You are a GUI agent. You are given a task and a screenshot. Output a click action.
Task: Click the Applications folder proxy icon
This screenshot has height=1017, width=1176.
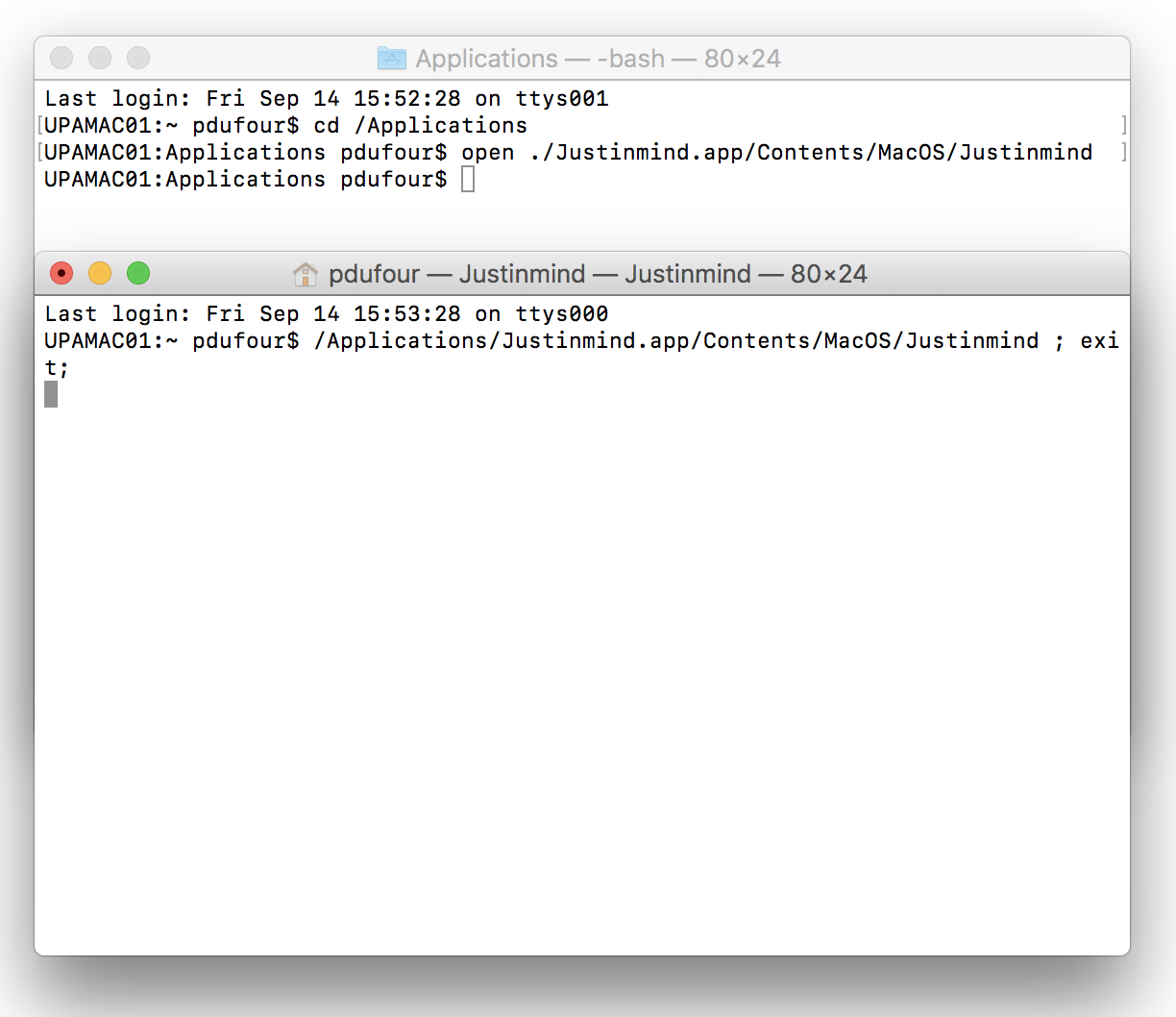click(x=391, y=59)
